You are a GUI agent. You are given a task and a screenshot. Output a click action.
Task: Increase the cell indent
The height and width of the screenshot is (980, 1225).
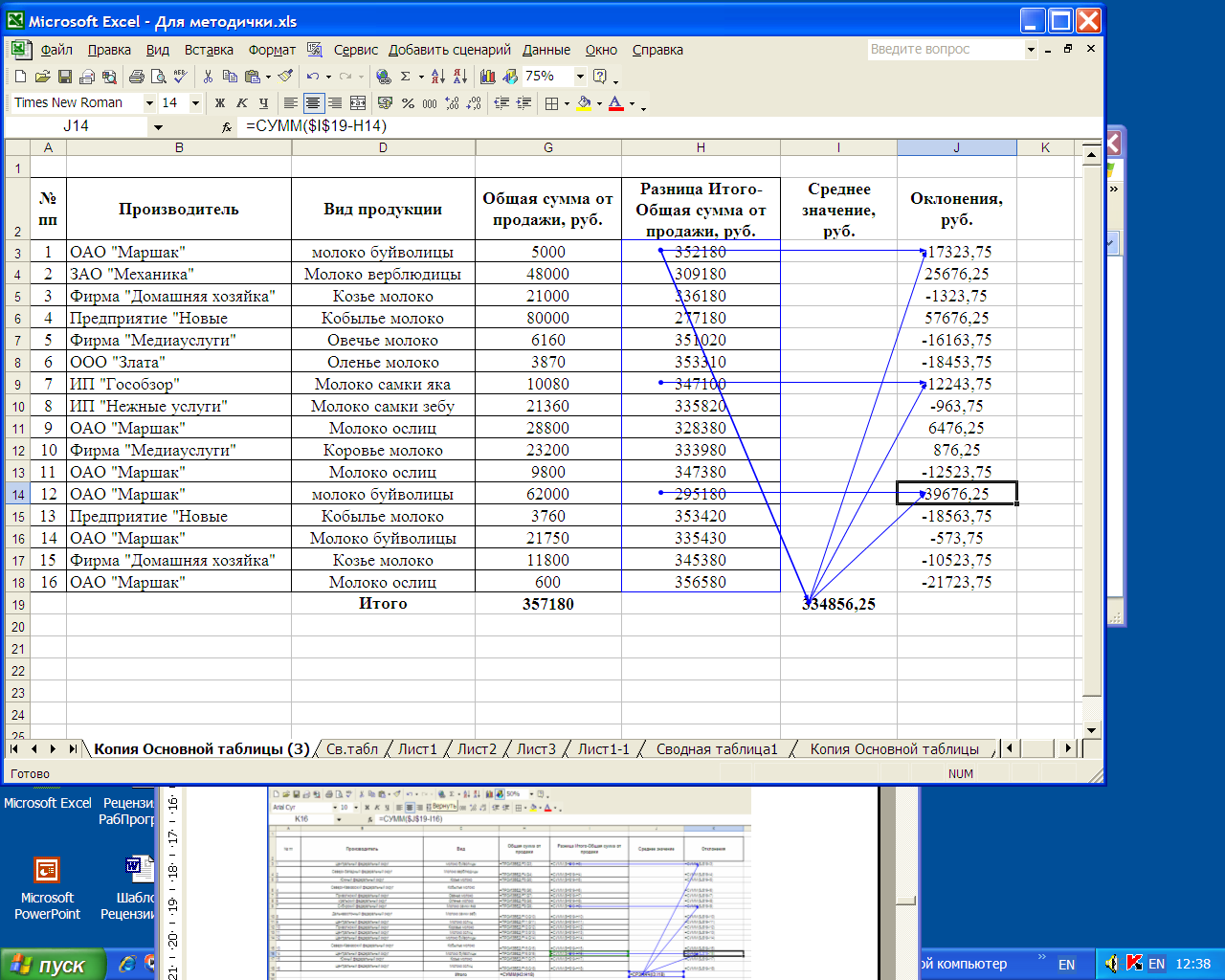tap(523, 102)
